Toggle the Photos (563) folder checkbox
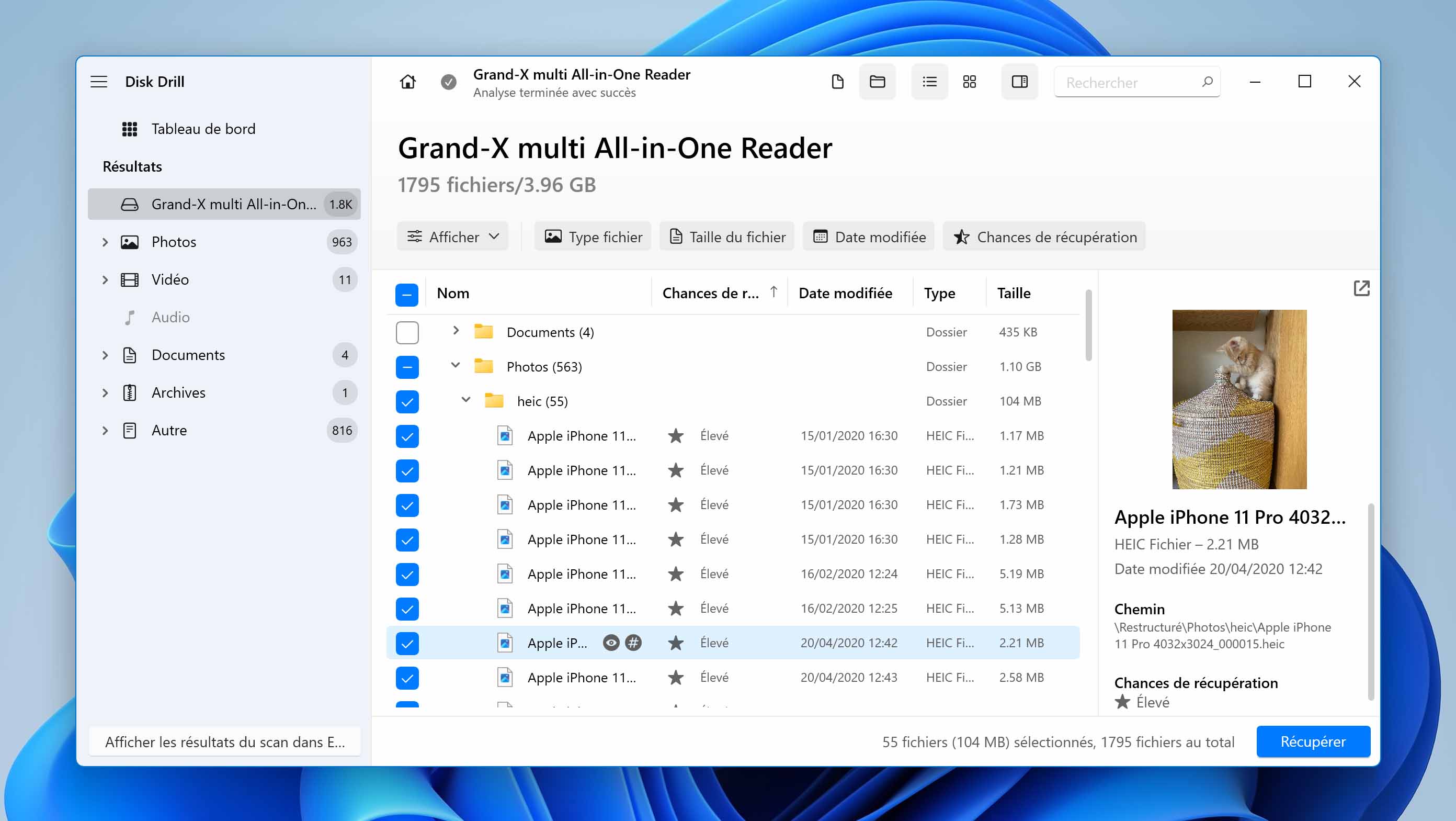Screen dimensions: 1456x821 click(407, 367)
